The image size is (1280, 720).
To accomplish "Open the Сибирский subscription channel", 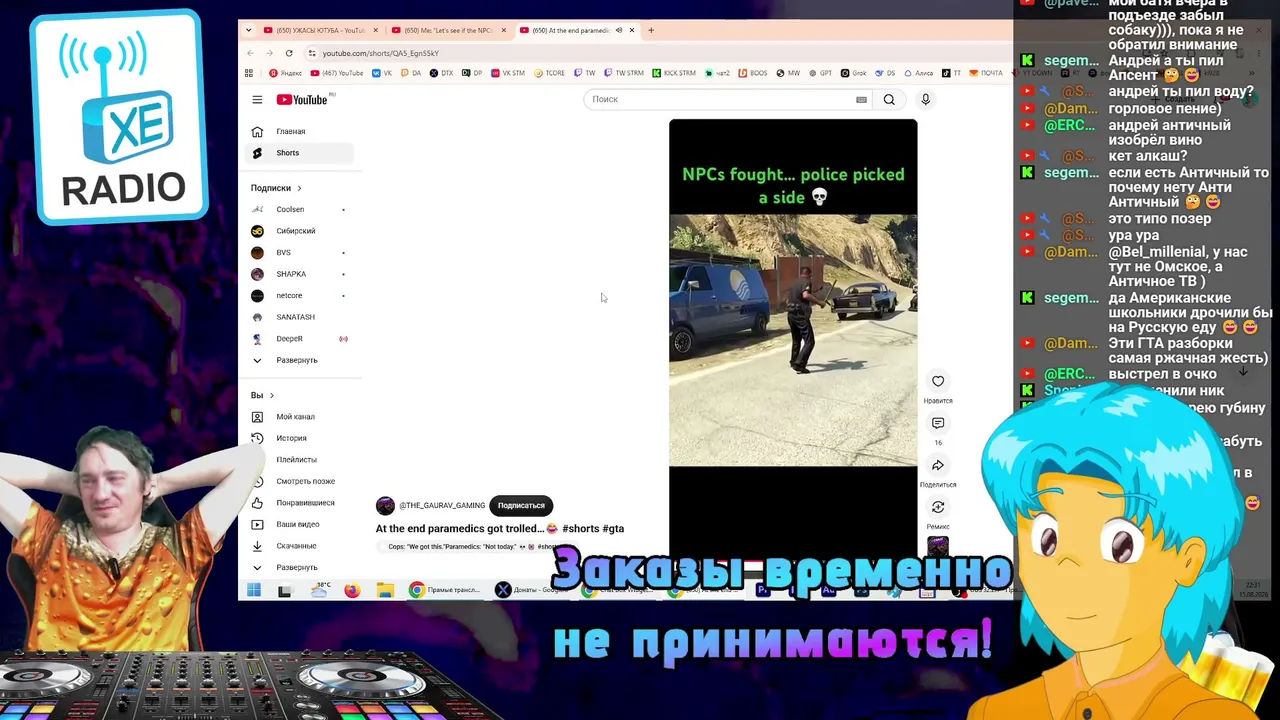I will click(301, 231).
